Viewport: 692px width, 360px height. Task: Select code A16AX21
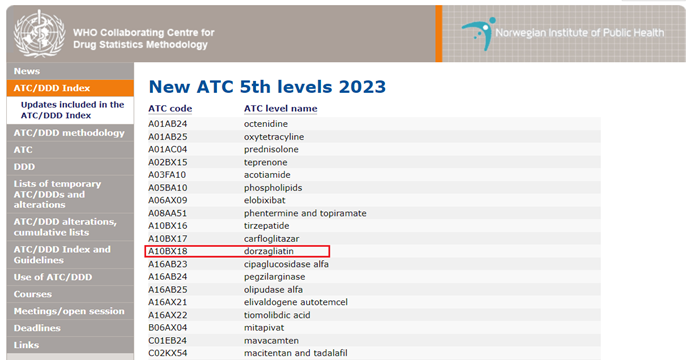pos(167,302)
